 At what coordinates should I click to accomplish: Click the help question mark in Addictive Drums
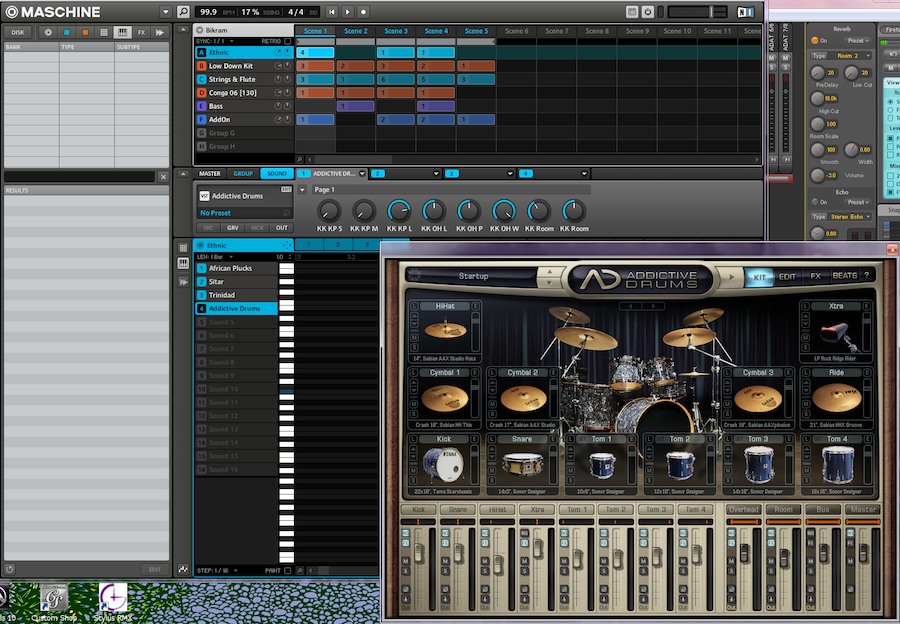867,276
